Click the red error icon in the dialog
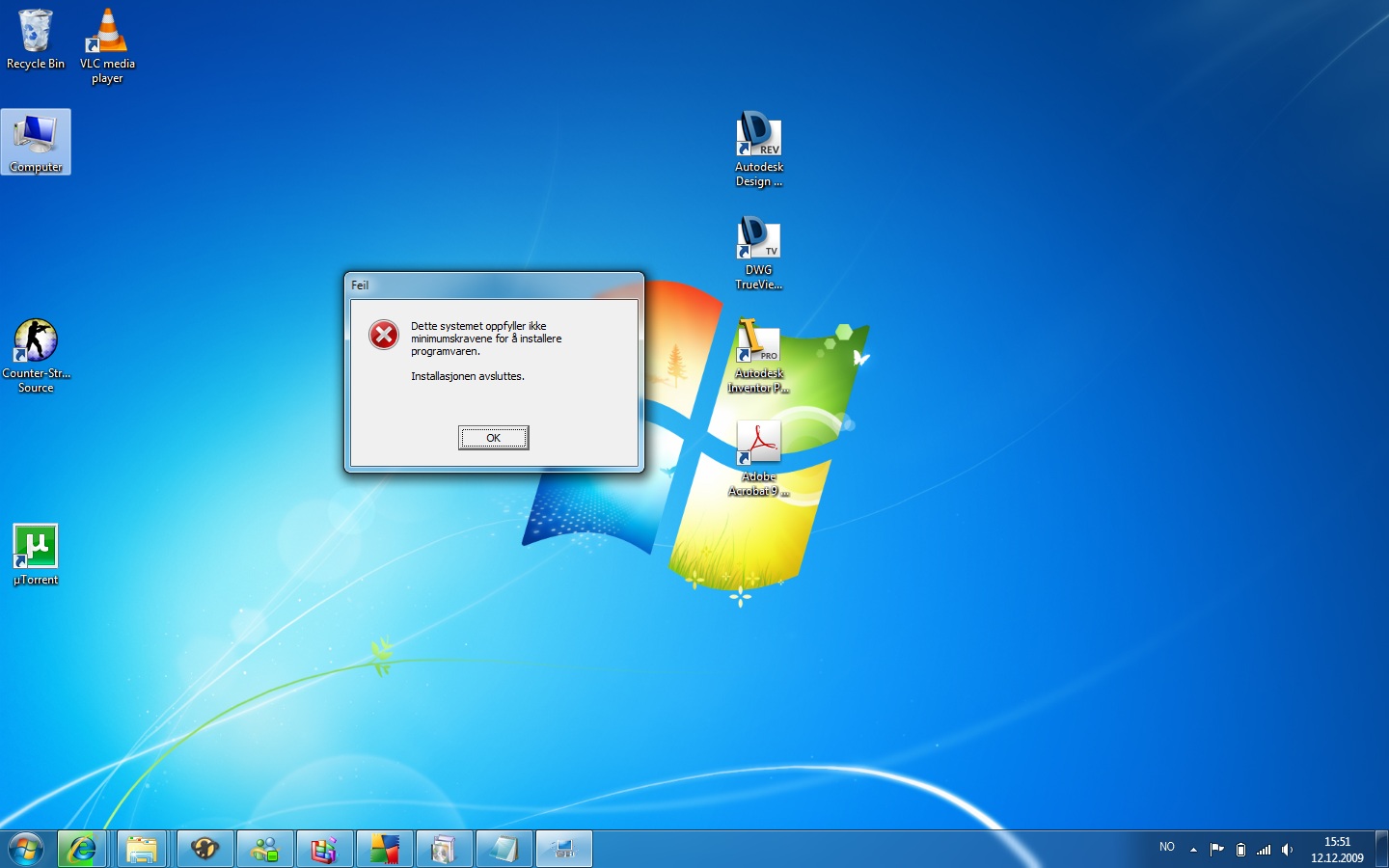Image resolution: width=1389 pixels, height=868 pixels. point(384,335)
